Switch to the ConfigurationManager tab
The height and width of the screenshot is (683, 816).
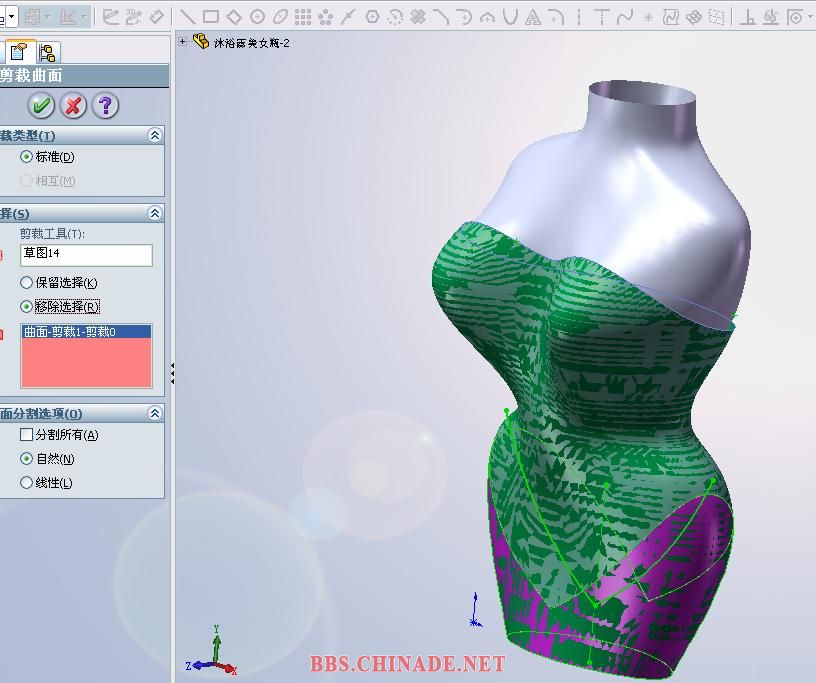coord(48,53)
